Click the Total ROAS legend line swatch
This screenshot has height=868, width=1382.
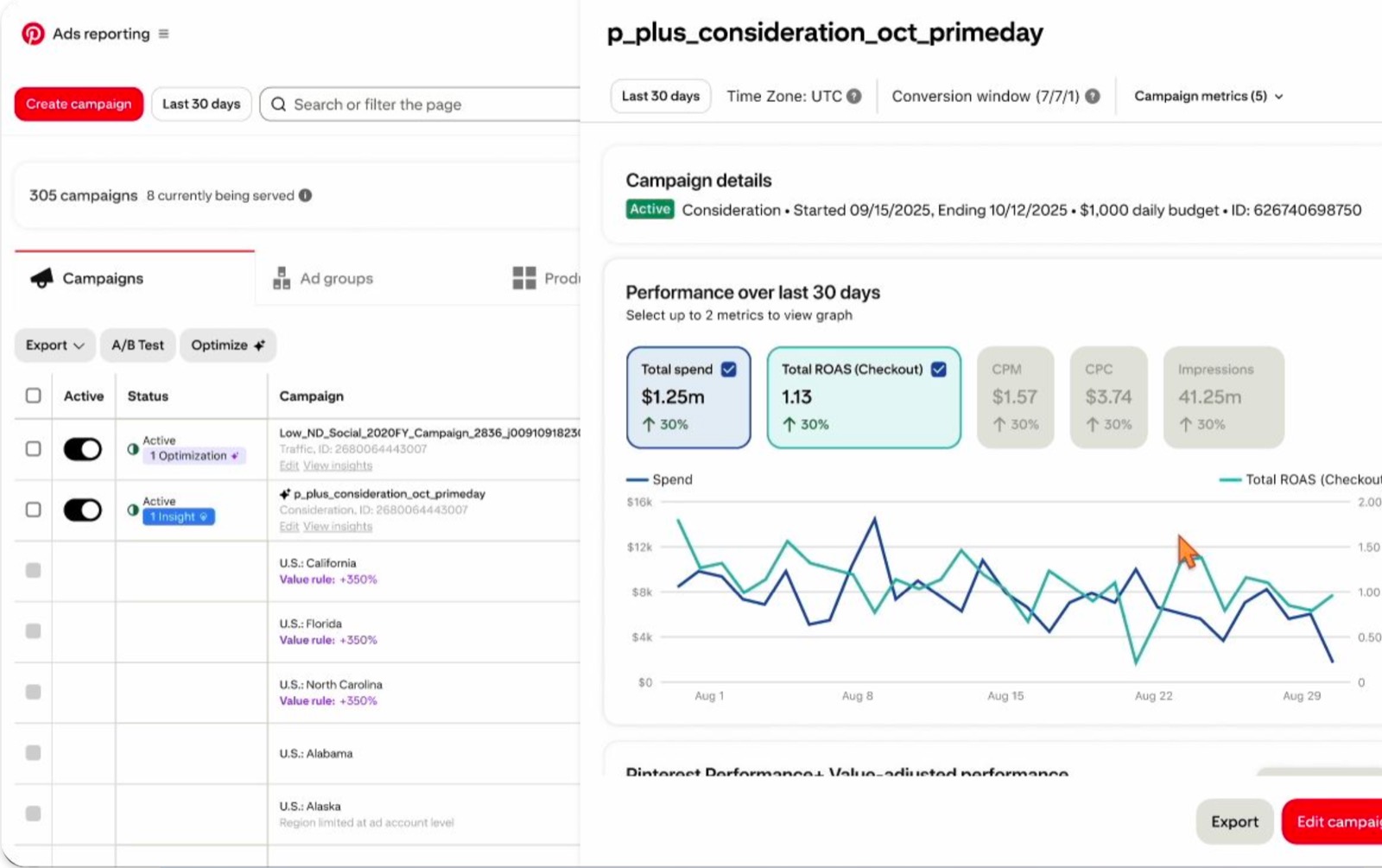point(1230,479)
